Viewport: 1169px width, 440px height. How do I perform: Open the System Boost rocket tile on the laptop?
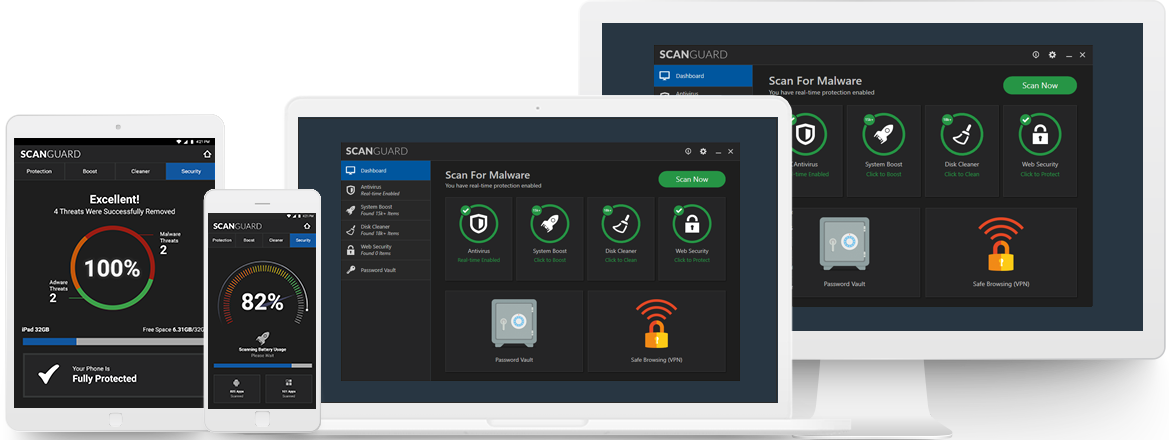(549, 238)
